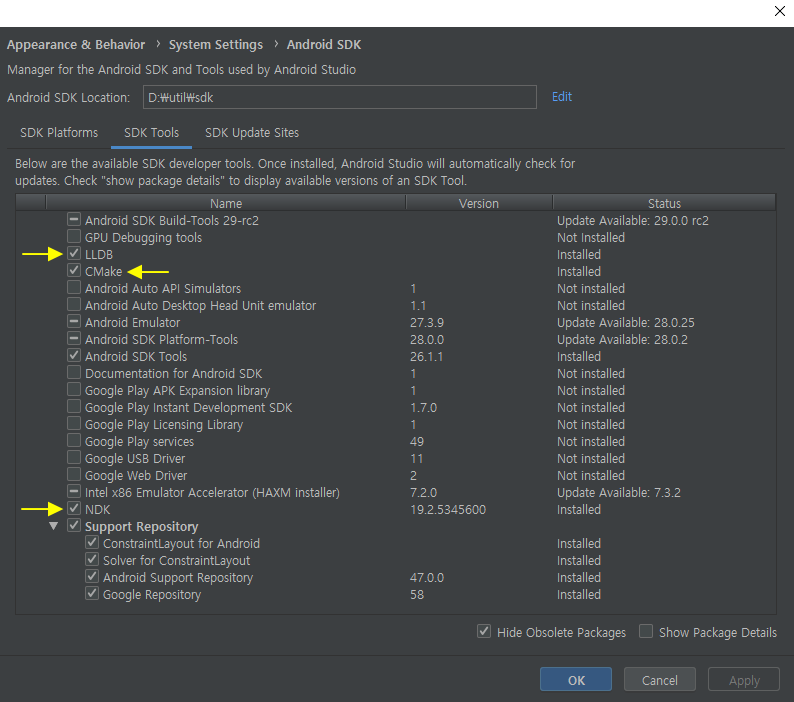This screenshot has width=794, height=702.
Task: Click status 'Update Available: 28.0.25'
Action: point(626,323)
